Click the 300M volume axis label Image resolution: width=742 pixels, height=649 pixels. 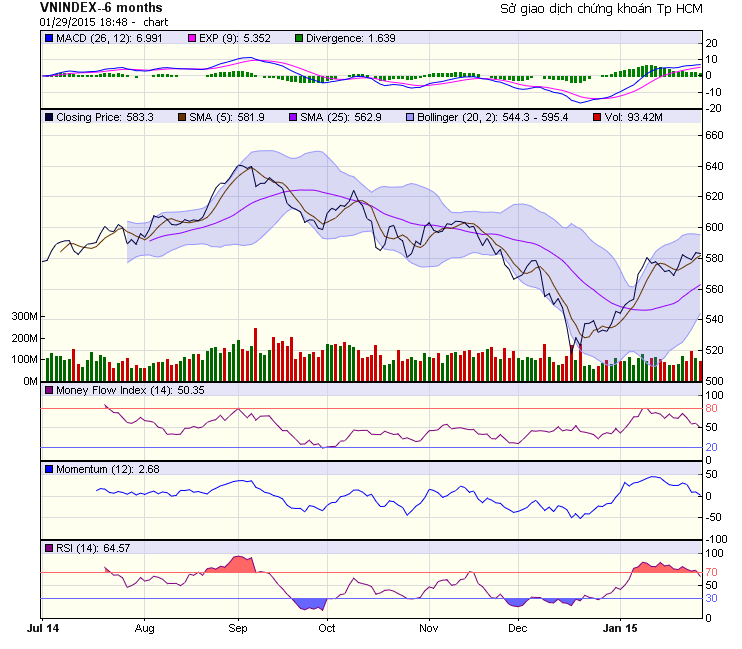click(x=24, y=316)
